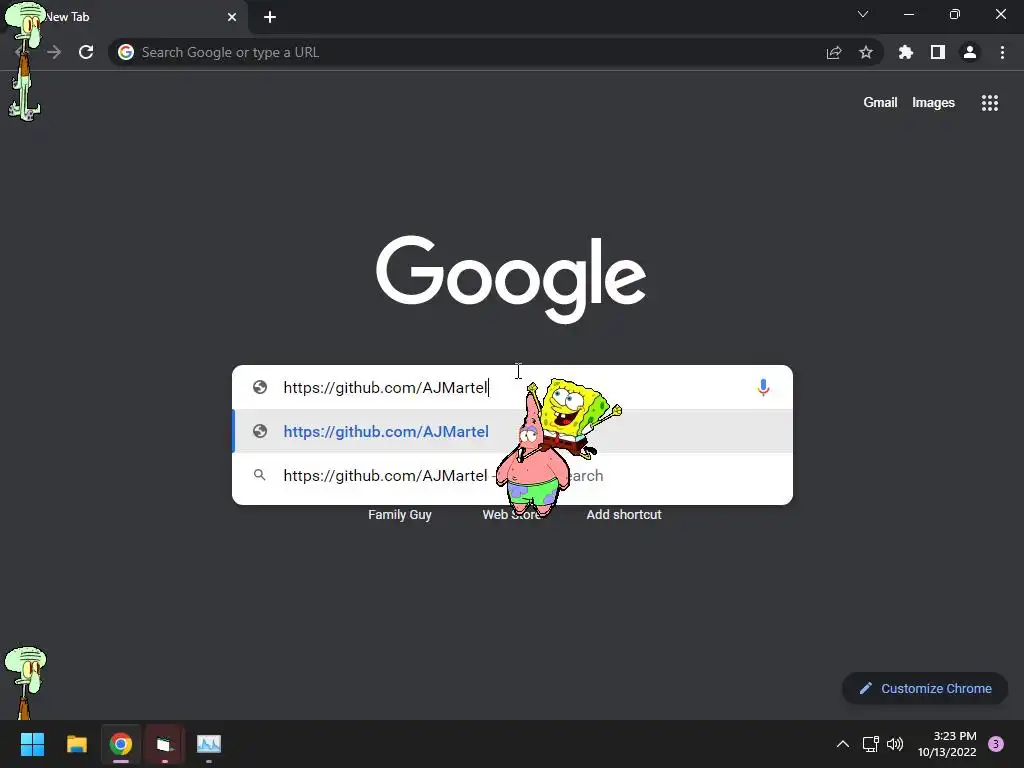The image size is (1024, 768).
Task: Open the Images link
Action: pos(933,103)
